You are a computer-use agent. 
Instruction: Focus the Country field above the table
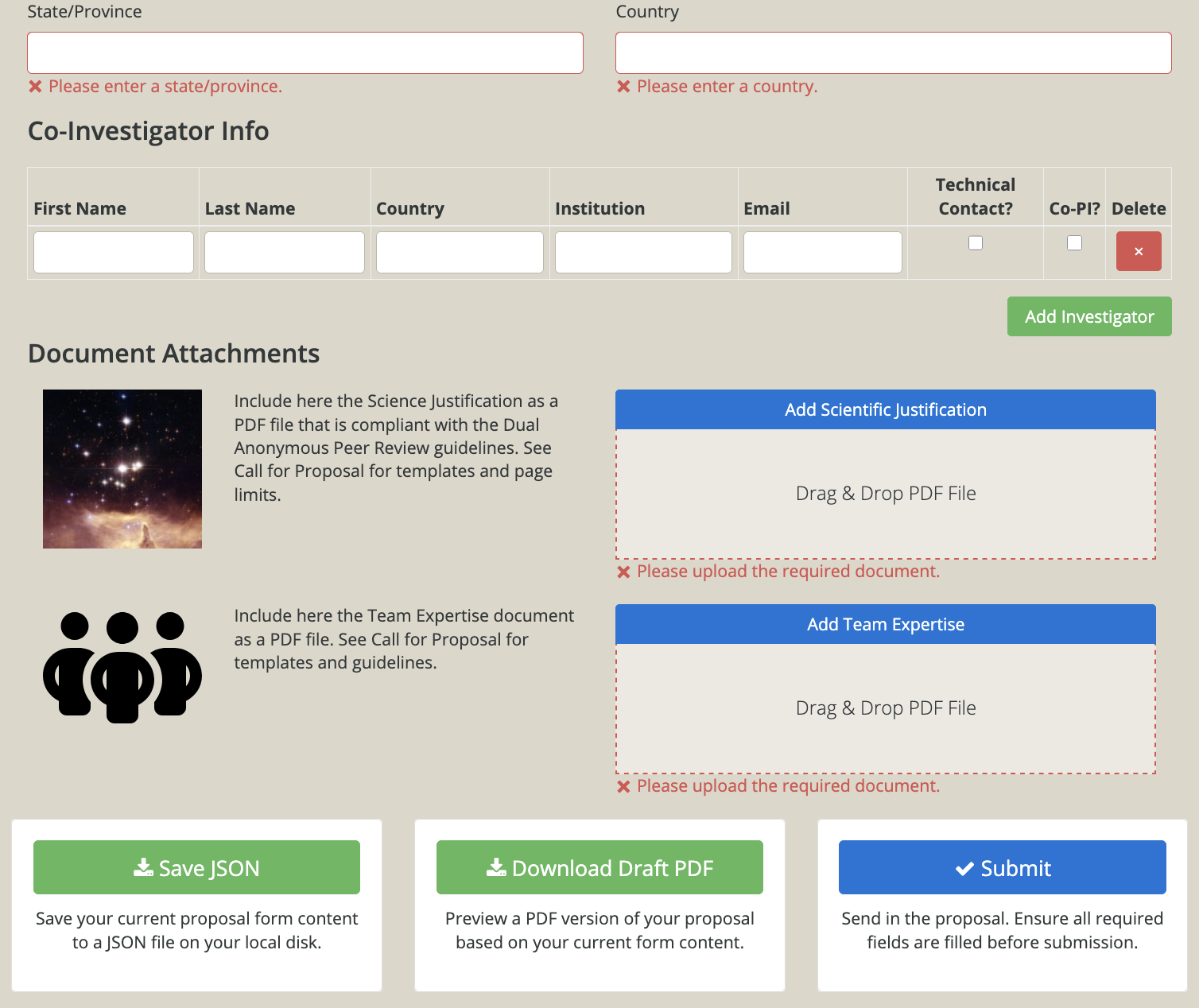(893, 53)
